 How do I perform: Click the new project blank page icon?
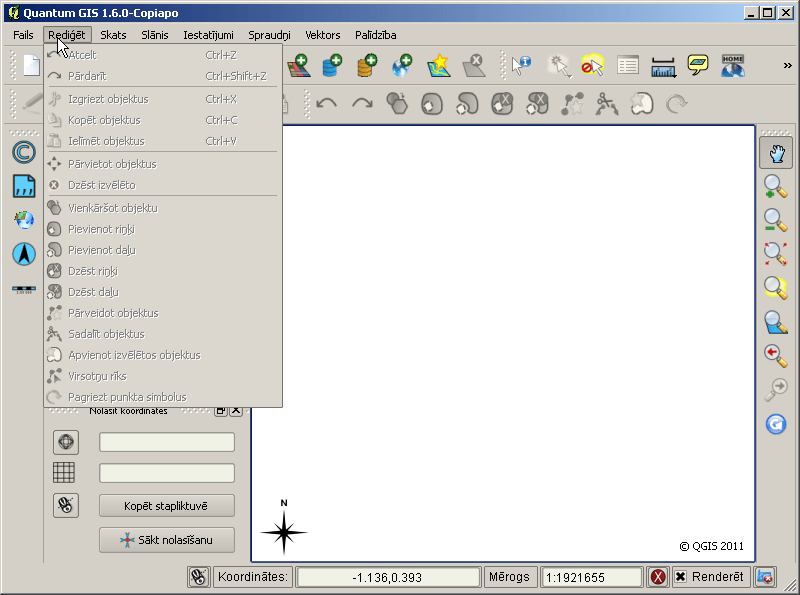point(31,65)
